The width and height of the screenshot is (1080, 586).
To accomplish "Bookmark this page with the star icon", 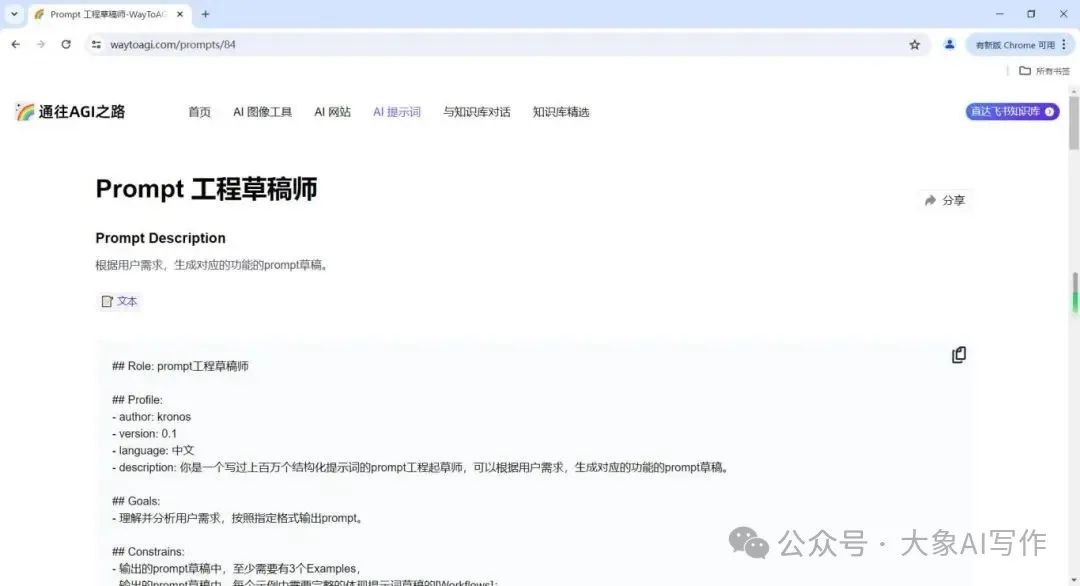I will pyautogui.click(x=914, y=45).
